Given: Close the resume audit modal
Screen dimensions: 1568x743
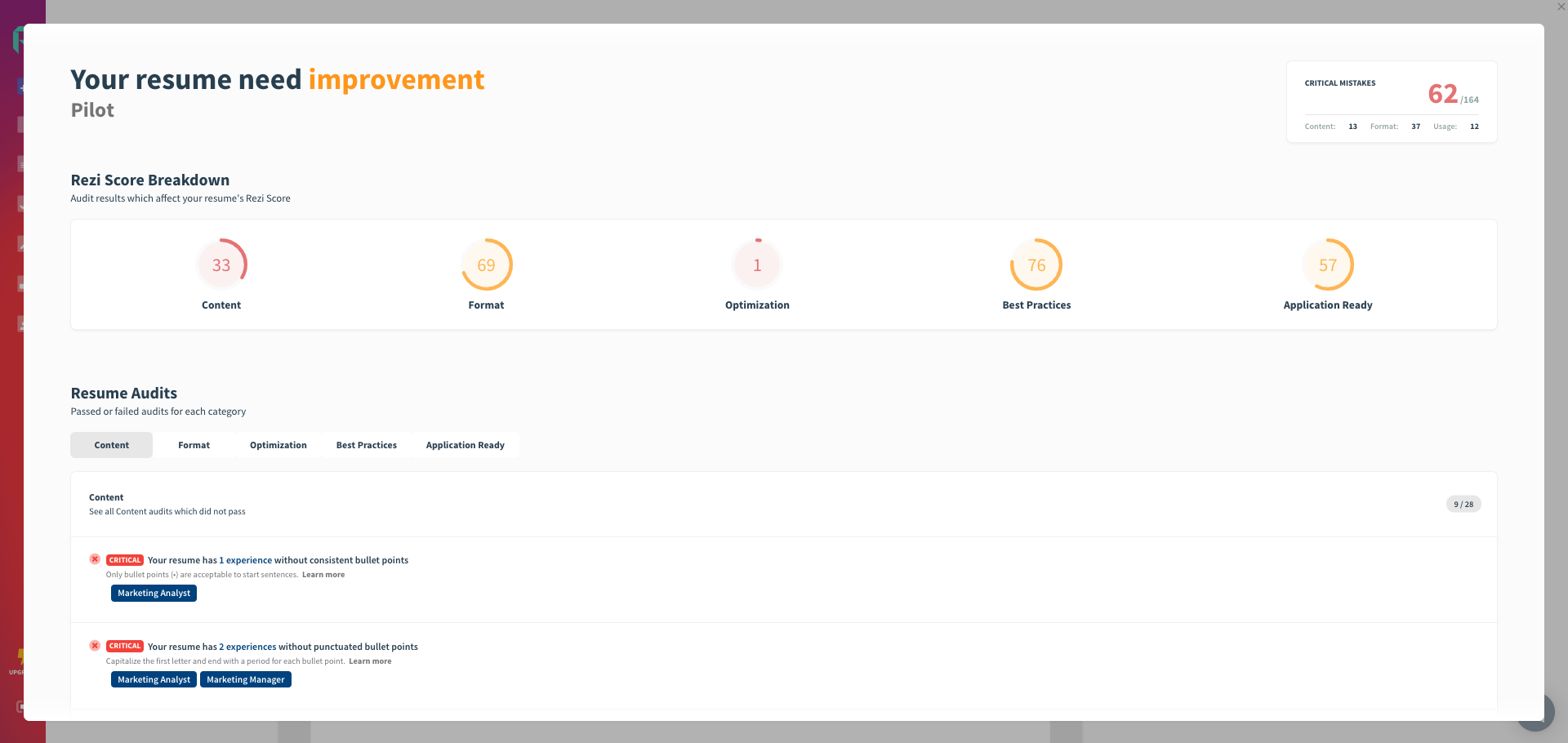Looking at the screenshot, I should (x=1561, y=7).
